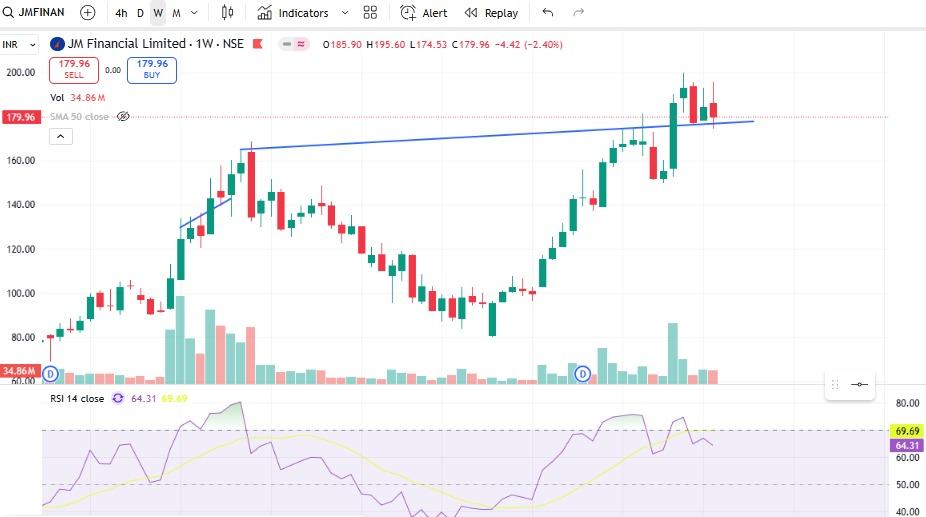Screen dimensions: 926x517
Task: Click the RSI 14 close legend
Action: (x=77, y=399)
